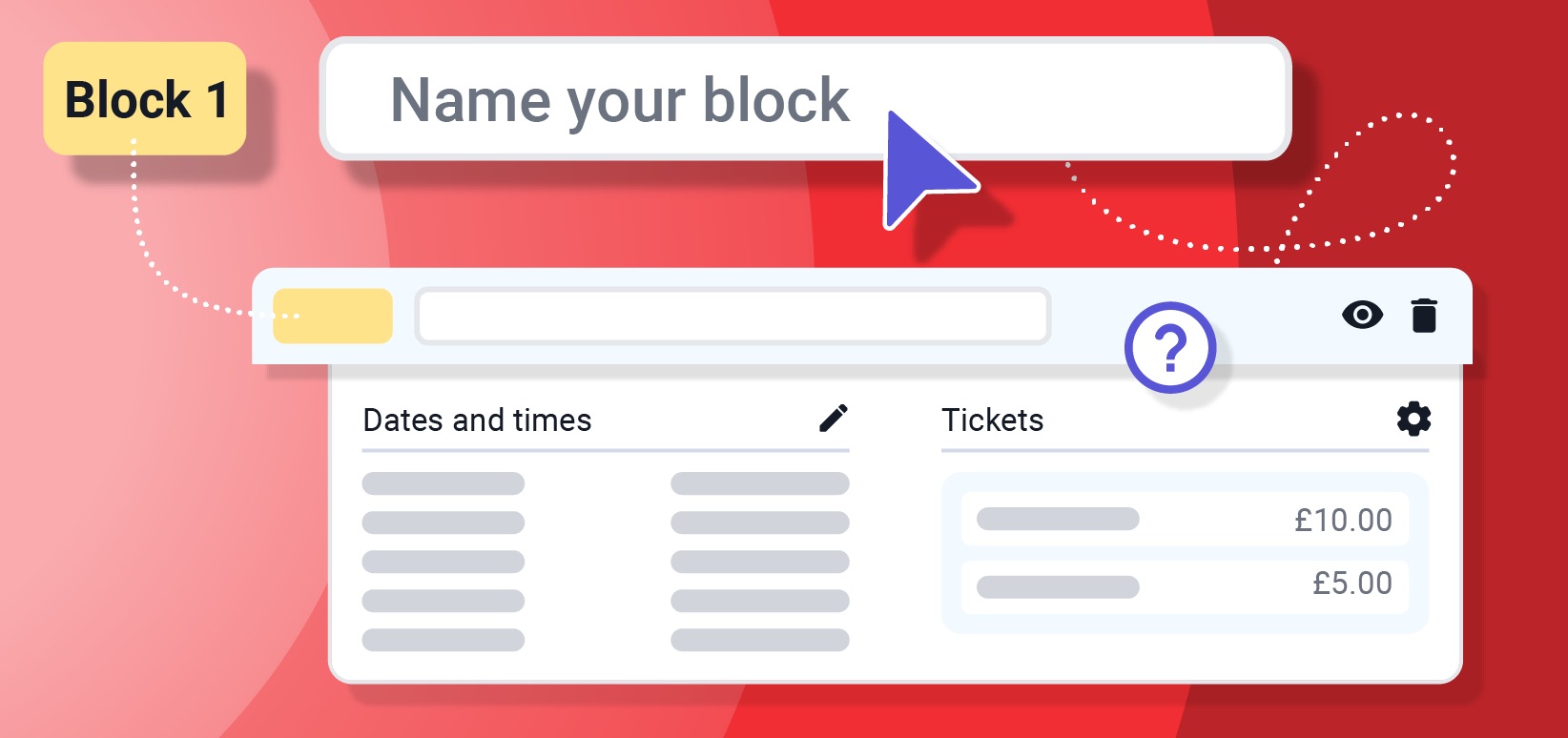The width and height of the screenshot is (1568, 738).
Task: Select the small yellow block tag swatch
Action: click(x=333, y=316)
